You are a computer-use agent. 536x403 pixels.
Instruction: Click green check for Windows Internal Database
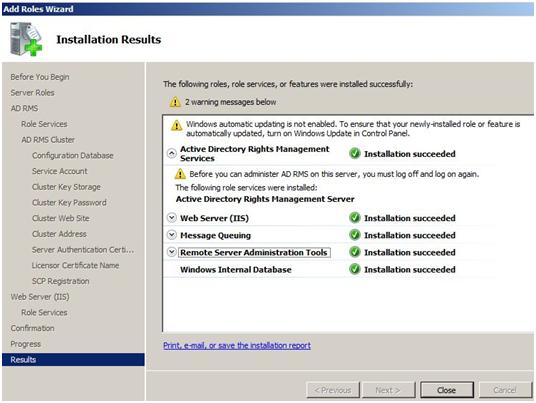(x=355, y=269)
